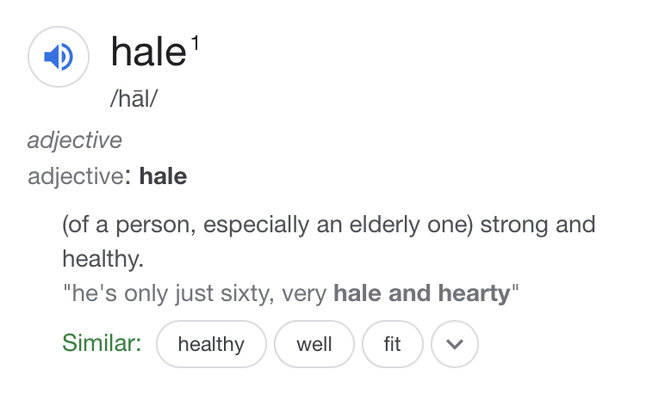Click the italic 'adjective' part-of-speech label
This screenshot has width=646, height=400.
[x=75, y=140]
